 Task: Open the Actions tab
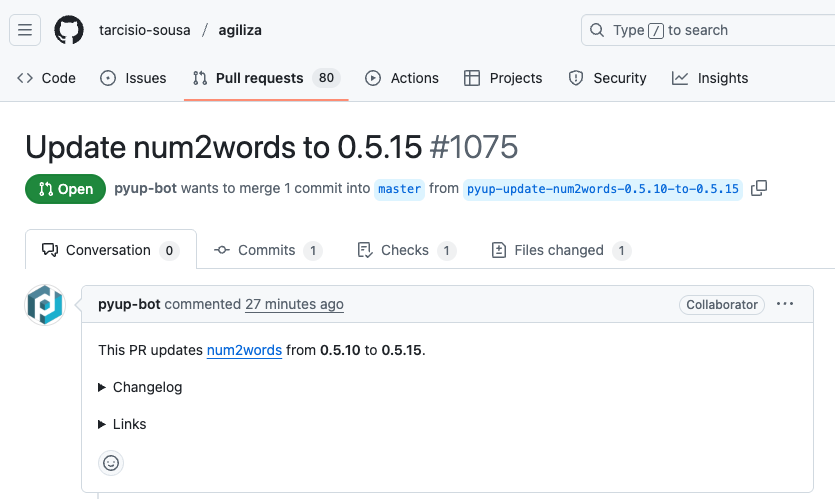pyautogui.click(x=402, y=78)
